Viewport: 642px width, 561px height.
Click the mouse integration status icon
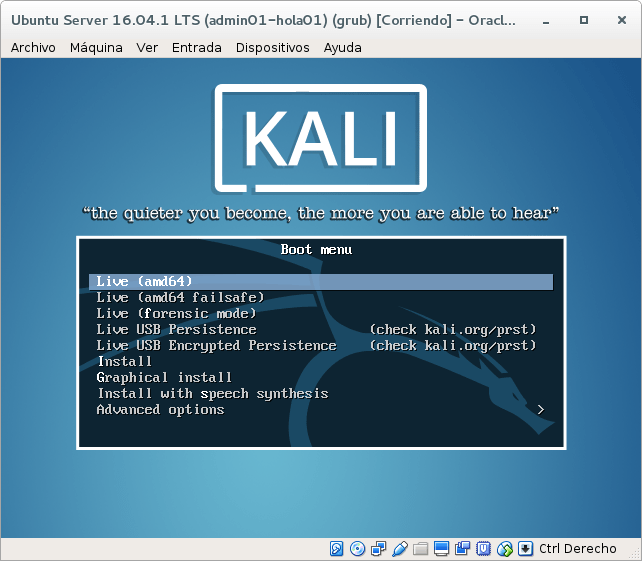(504, 549)
